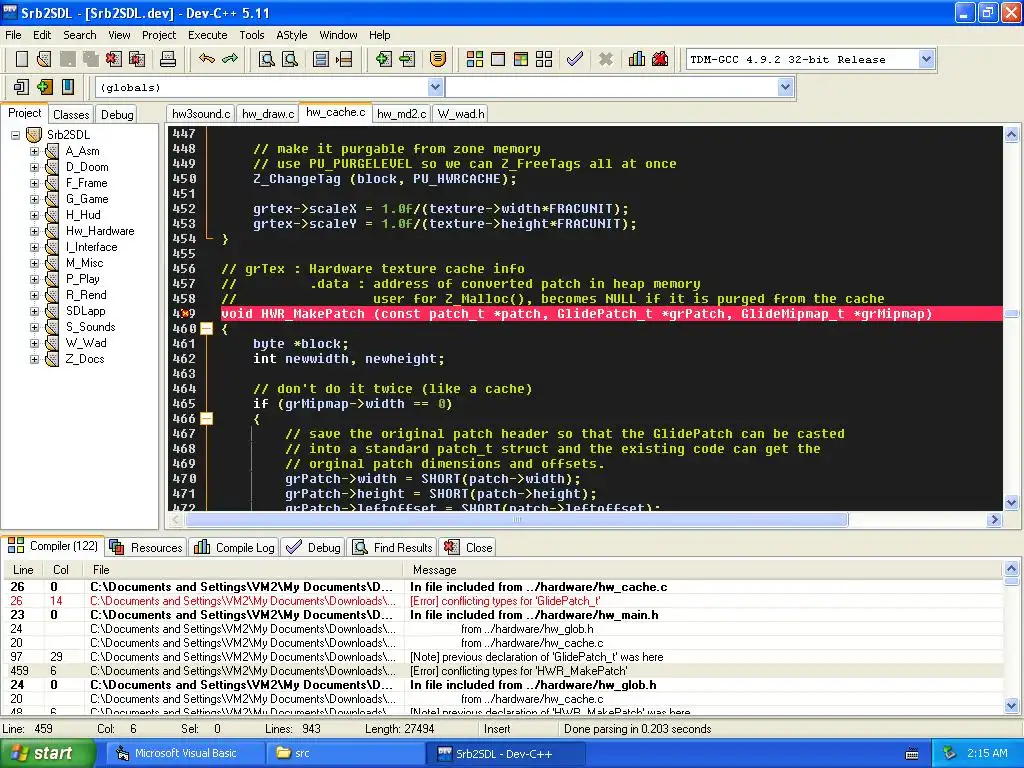Click the Stop Execution gray X icon
The image size is (1024, 768).
coord(606,59)
